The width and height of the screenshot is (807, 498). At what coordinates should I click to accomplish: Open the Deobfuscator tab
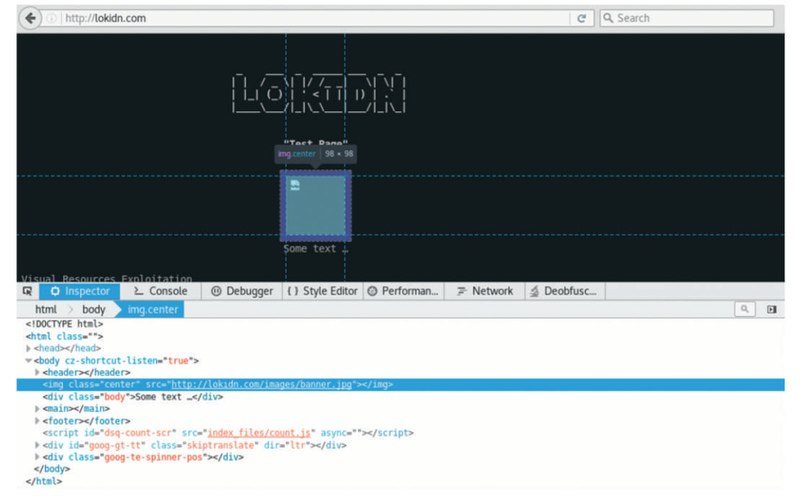click(x=565, y=291)
